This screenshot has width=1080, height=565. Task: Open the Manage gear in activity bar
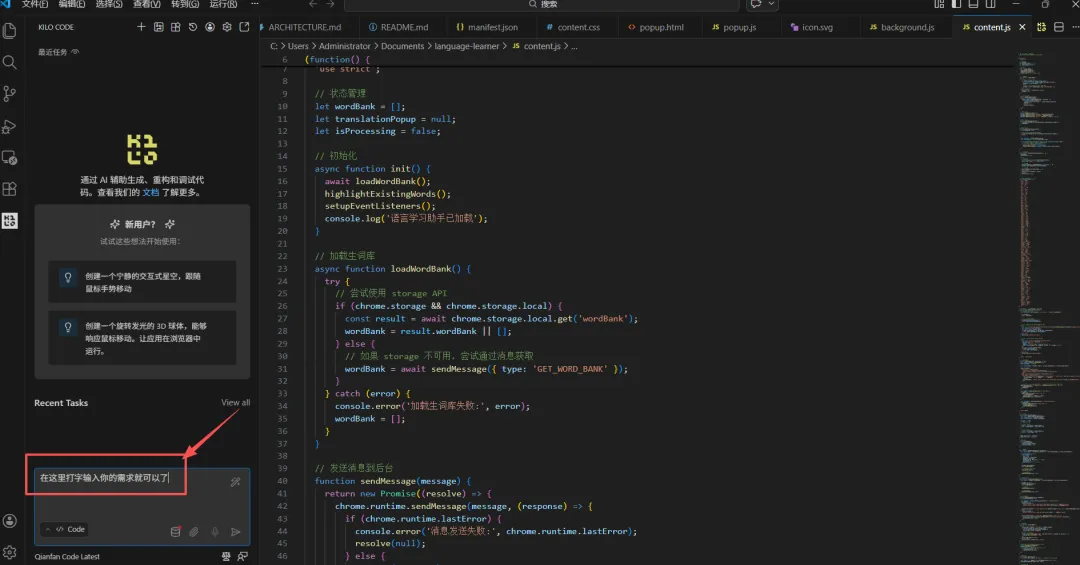click(10, 552)
